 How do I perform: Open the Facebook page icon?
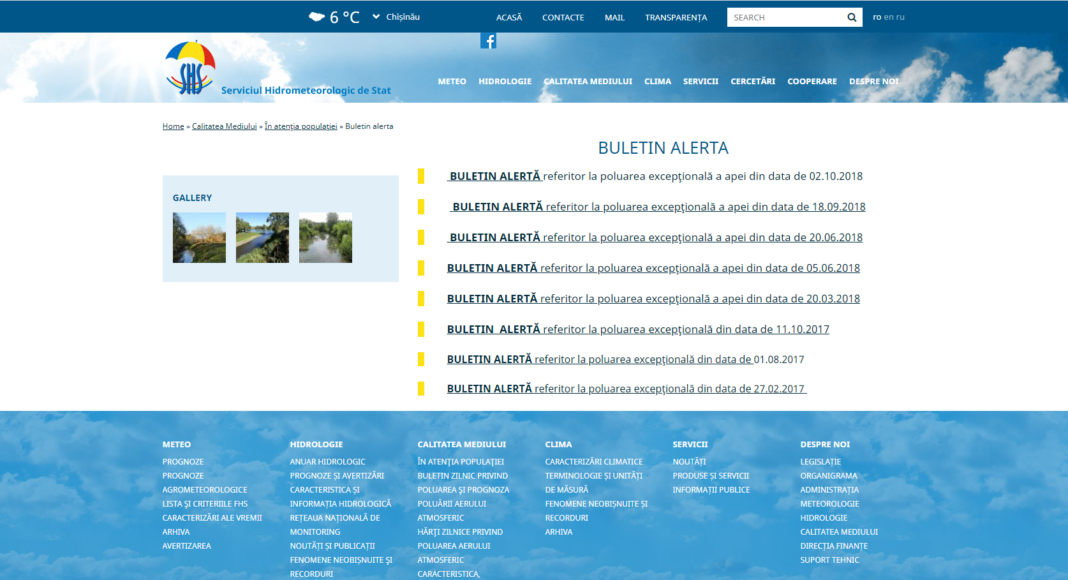488,41
